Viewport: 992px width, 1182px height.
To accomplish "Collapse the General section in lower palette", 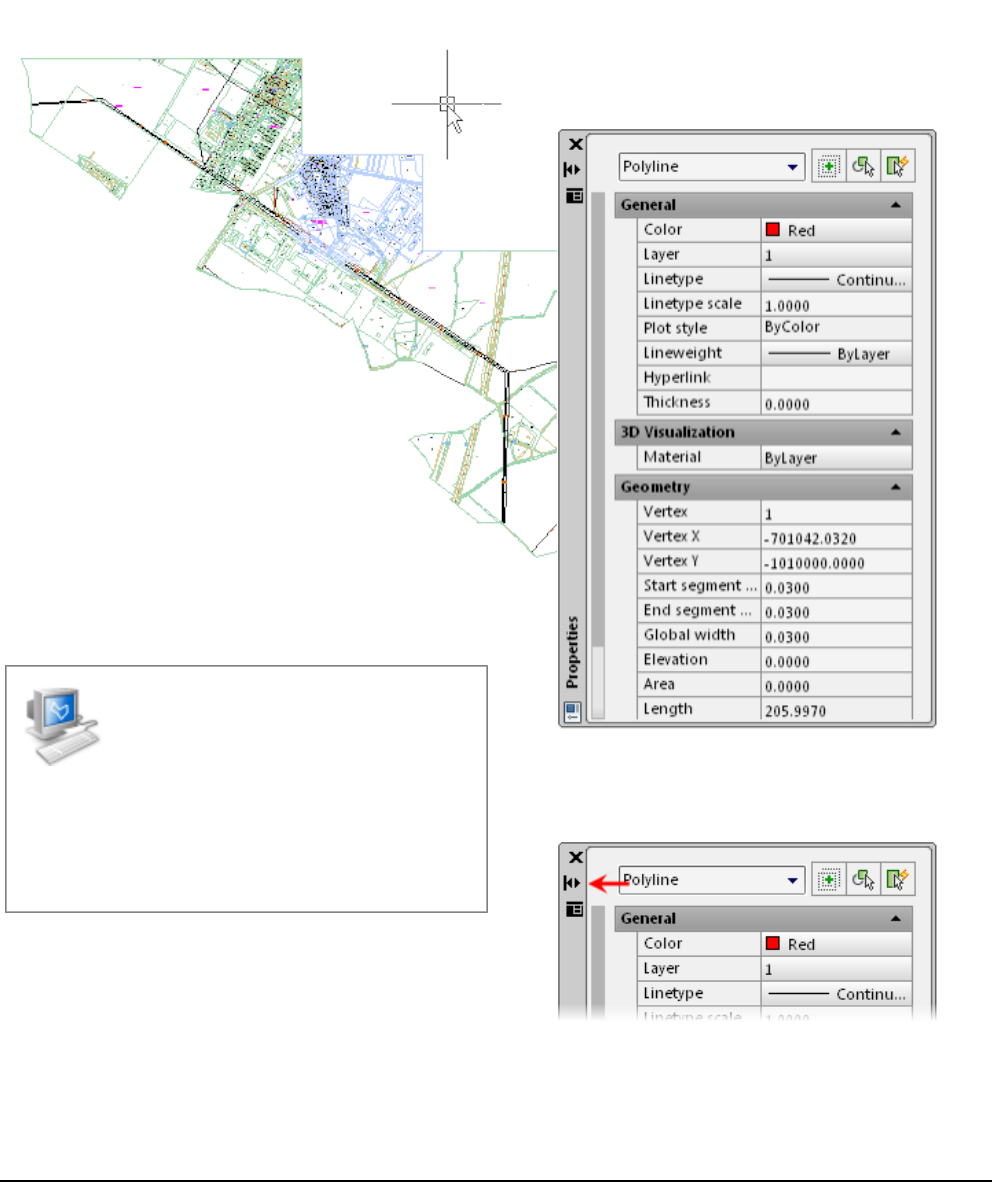I will (896, 919).
